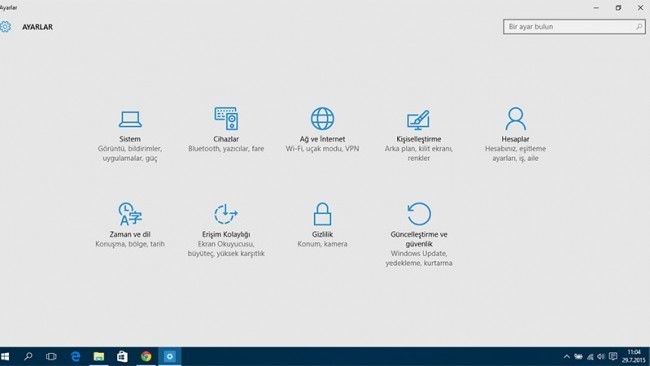Minimize the Ayarlar window
Viewport: 650px width, 366px height.
tap(596, 7)
